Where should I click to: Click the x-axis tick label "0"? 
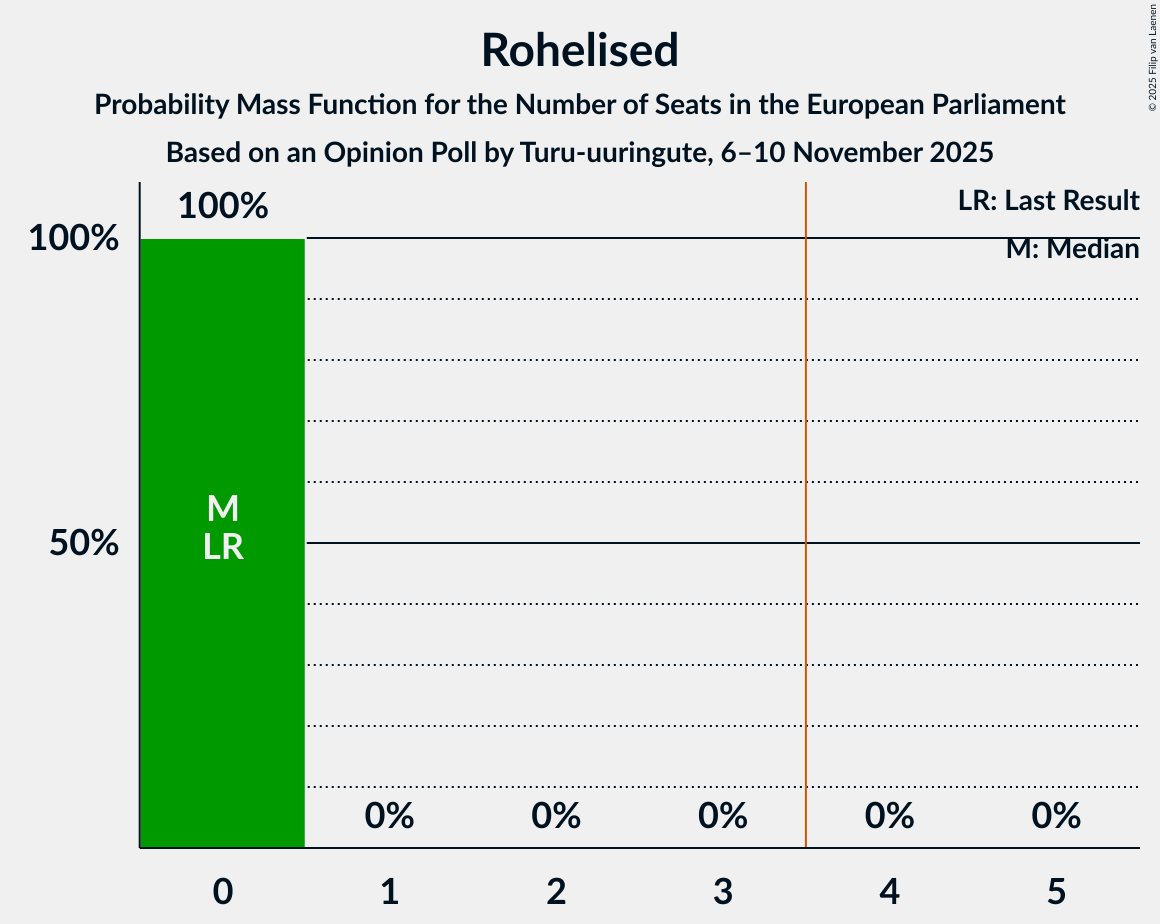point(223,891)
